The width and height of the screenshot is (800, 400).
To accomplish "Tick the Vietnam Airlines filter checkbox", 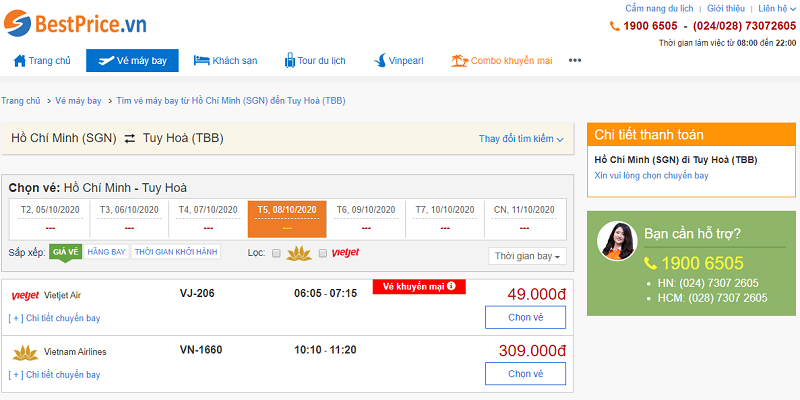I will coord(276,253).
